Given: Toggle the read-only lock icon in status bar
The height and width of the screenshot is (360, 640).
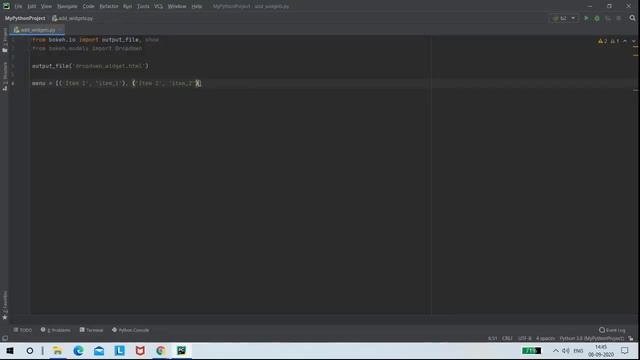Looking at the screenshot, I should (x=631, y=338).
